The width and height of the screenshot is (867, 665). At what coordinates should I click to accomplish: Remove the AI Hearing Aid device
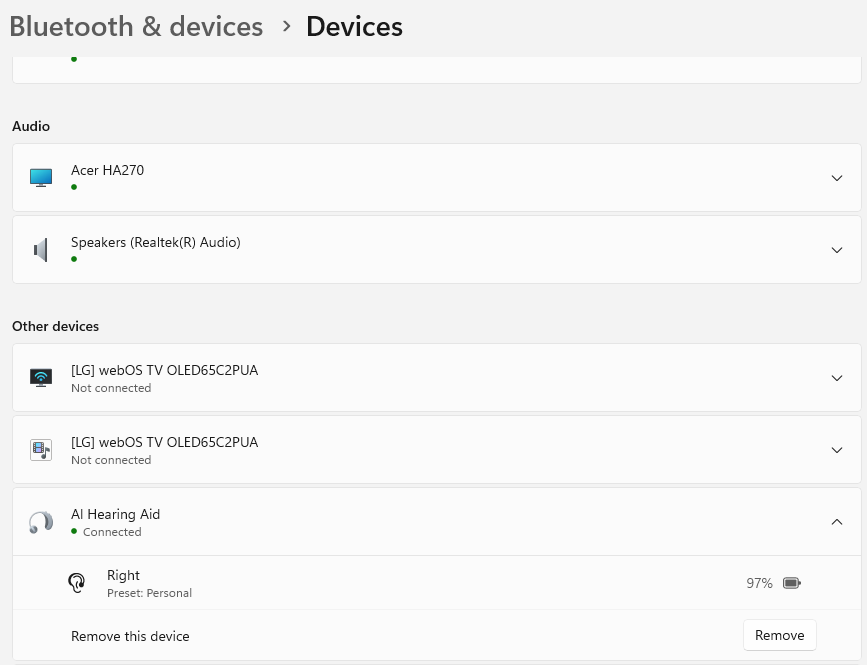[x=780, y=635]
